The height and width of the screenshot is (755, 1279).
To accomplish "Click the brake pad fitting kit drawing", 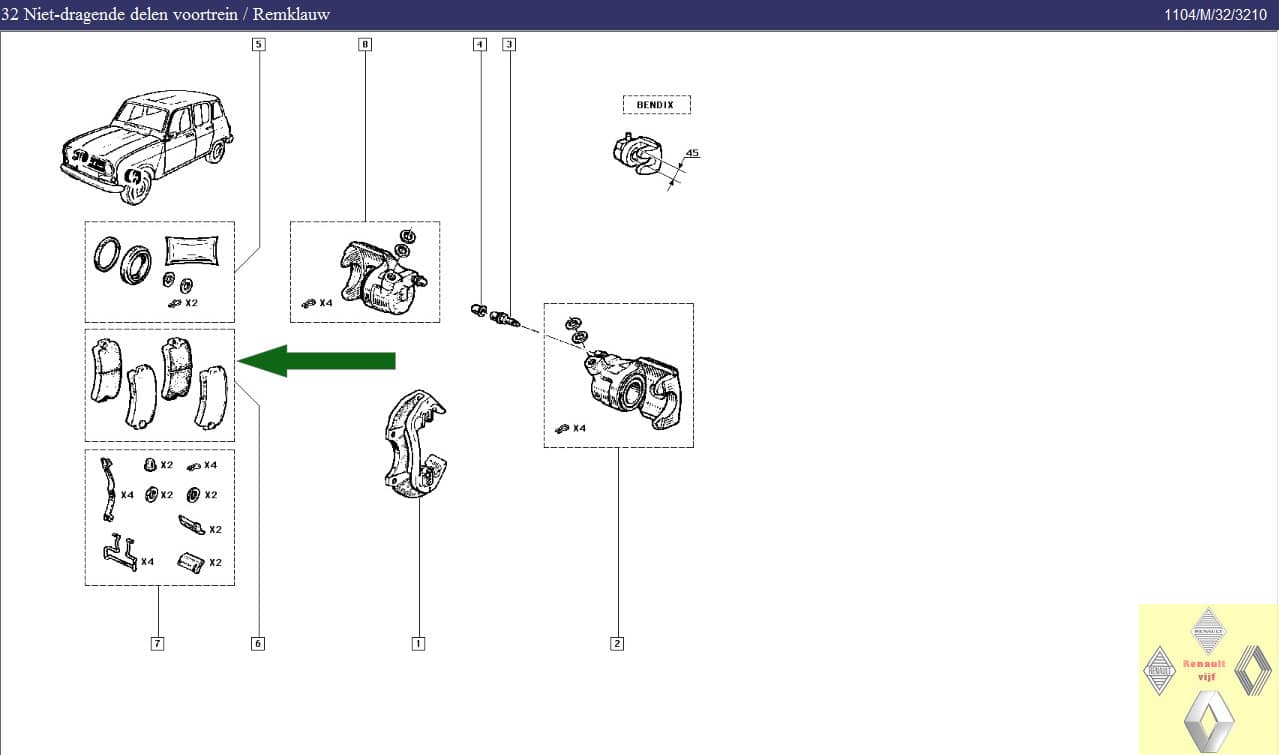I will pyautogui.click(x=160, y=517).
